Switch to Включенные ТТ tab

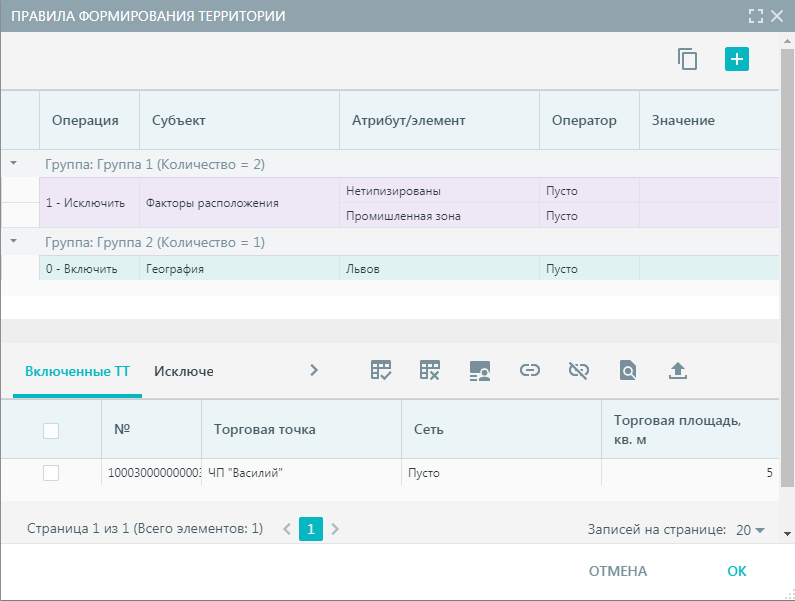pos(77,371)
